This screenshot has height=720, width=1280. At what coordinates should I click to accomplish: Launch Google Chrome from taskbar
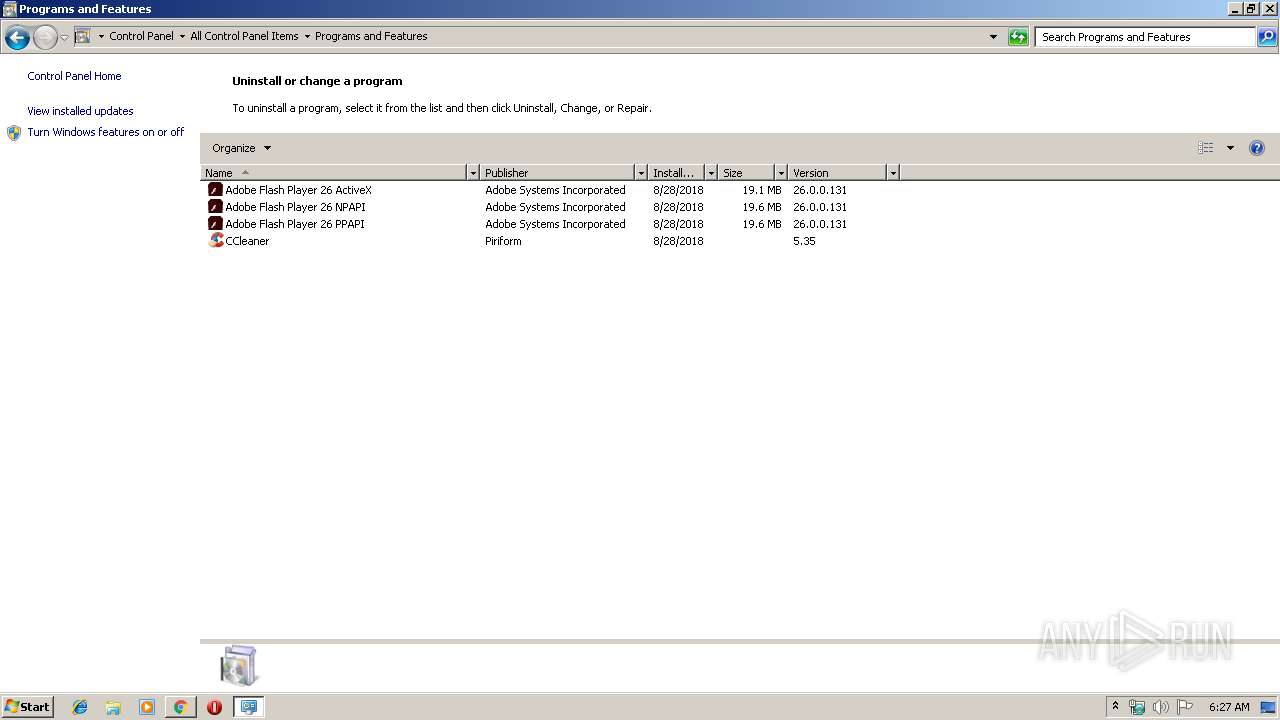[x=180, y=707]
